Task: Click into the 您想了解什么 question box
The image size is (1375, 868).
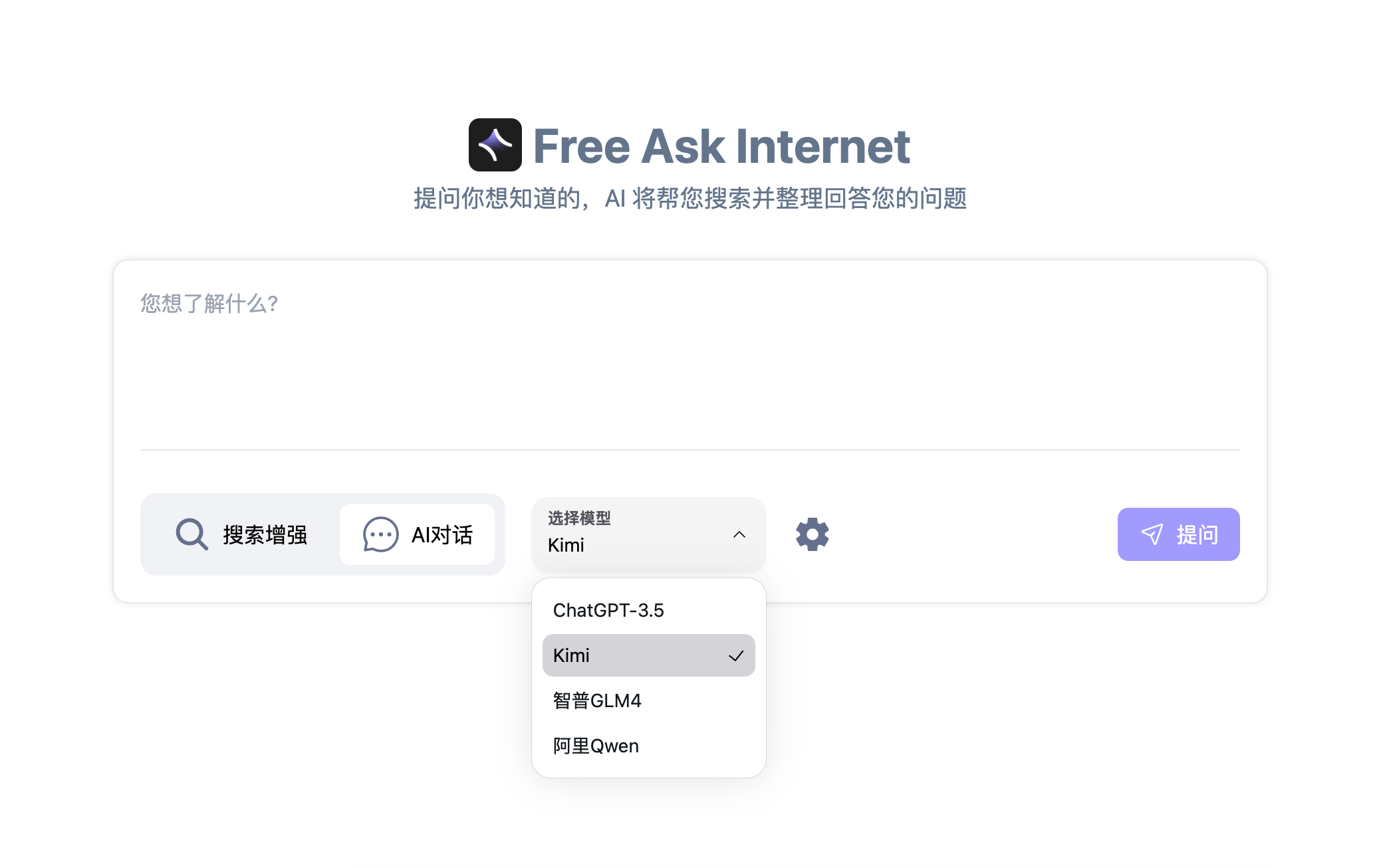Action: click(689, 366)
